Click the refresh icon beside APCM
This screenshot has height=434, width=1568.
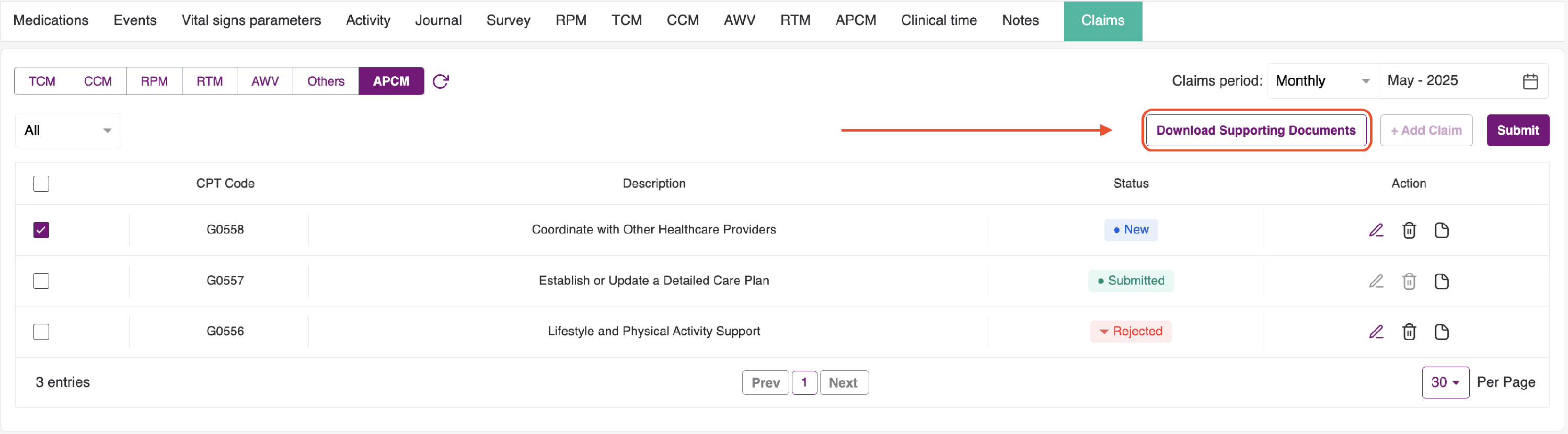tap(441, 81)
